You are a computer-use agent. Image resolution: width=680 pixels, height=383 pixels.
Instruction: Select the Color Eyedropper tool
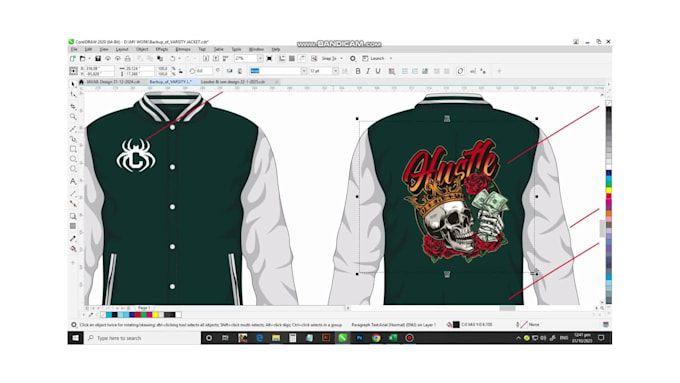click(73, 238)
